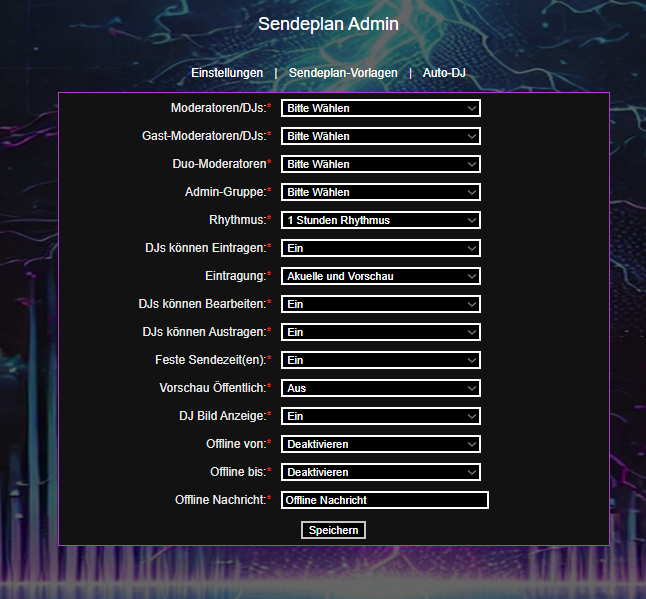Open the Feste Sendezeit(en) dropdown
The height and width of the screenshot is (599, 646).
(x=381, y=360)
